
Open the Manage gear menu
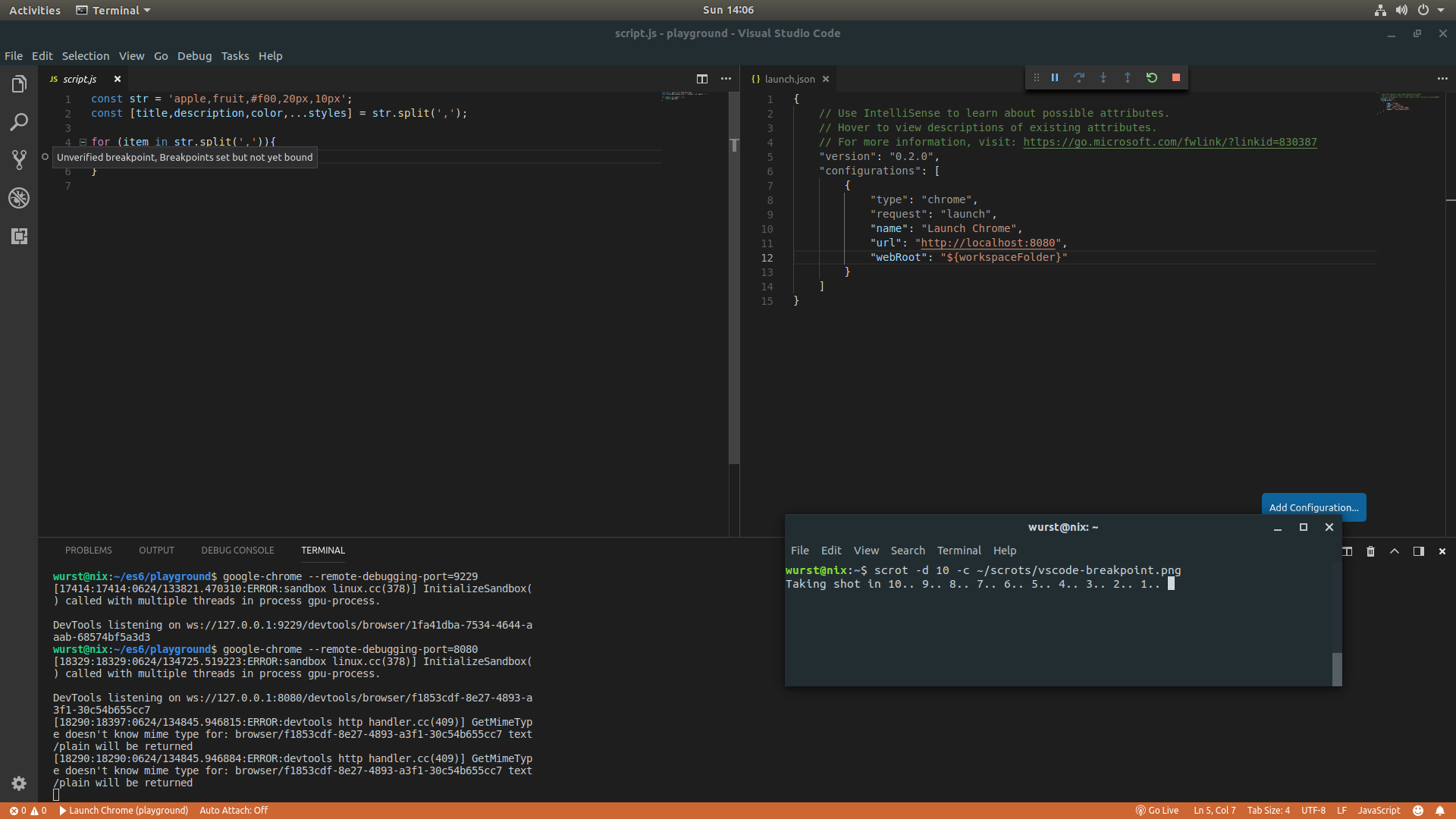[19, 783]
